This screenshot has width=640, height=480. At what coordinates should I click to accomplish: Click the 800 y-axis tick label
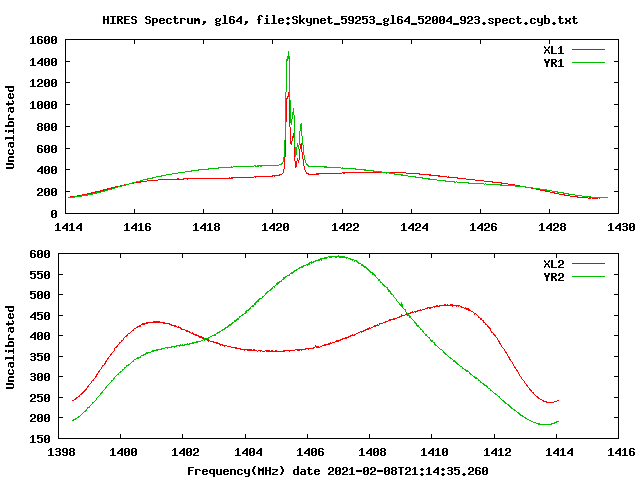[x=47, y=127]
